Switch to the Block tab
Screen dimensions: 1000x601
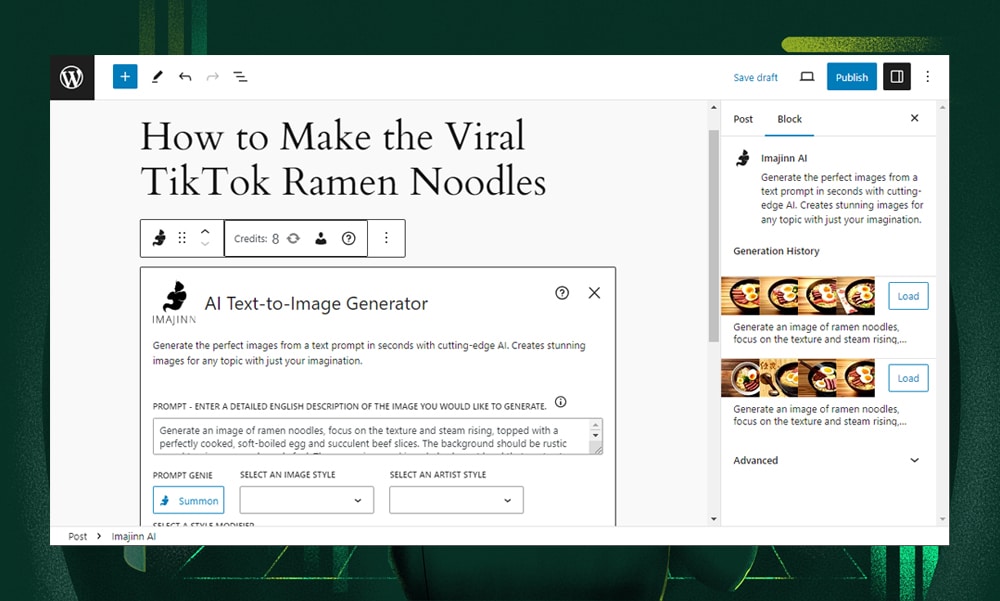[790, 119]
